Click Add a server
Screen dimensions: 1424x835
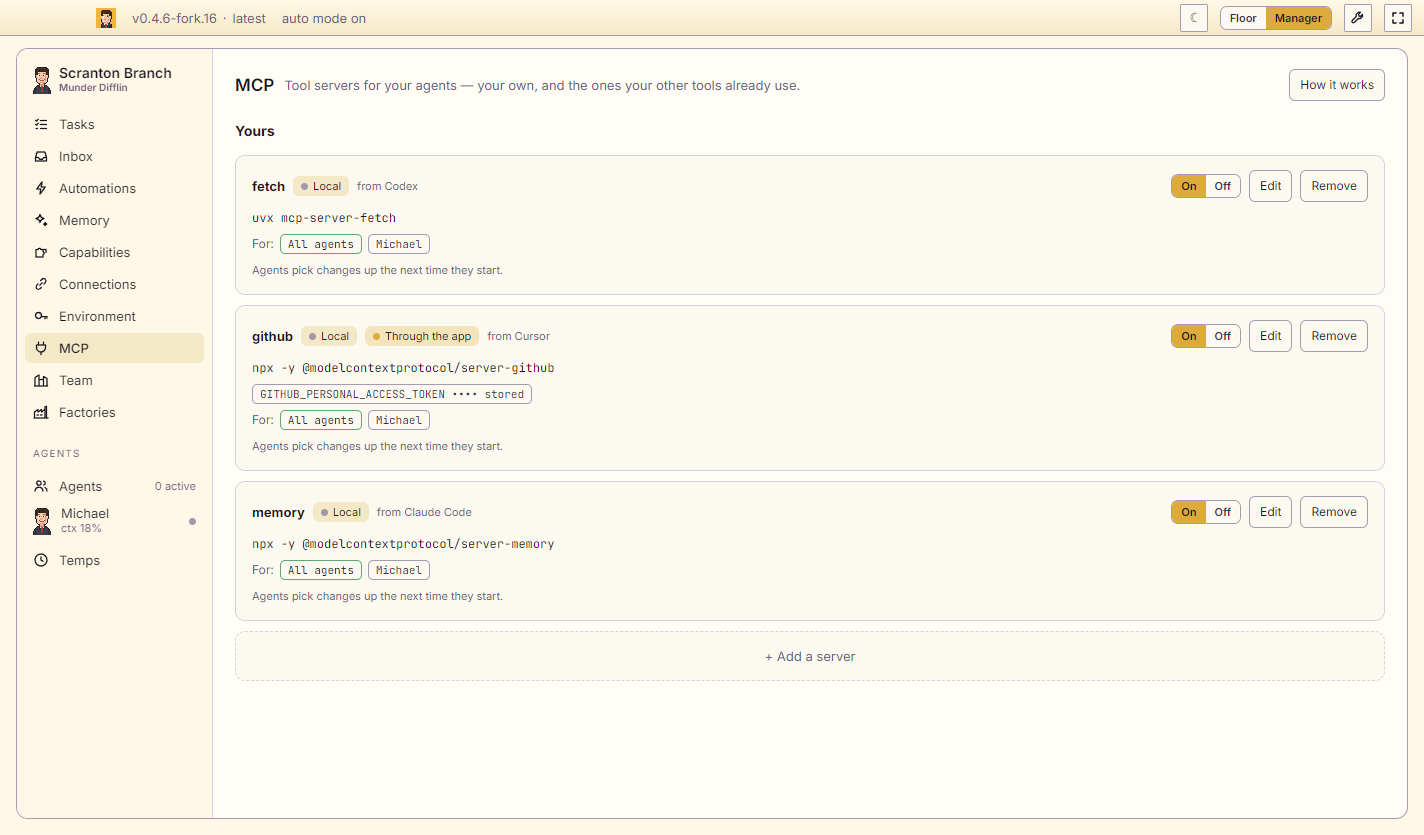[x=810, y=657]
